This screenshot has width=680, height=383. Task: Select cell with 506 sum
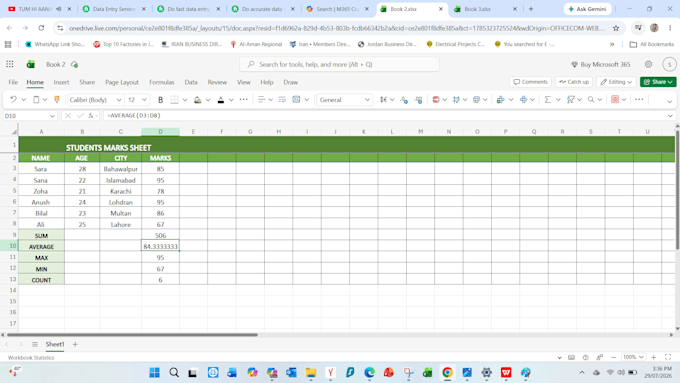pos(160,236)
